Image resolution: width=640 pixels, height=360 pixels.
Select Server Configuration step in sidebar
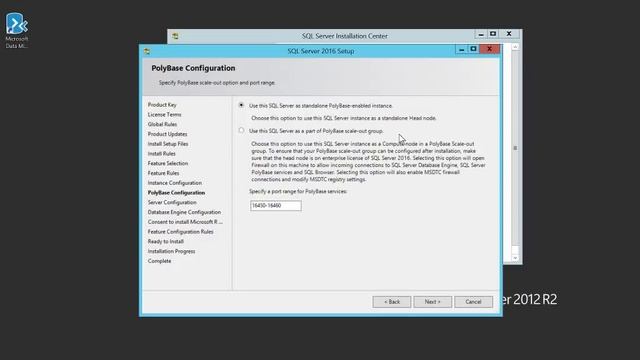(172, 202)
